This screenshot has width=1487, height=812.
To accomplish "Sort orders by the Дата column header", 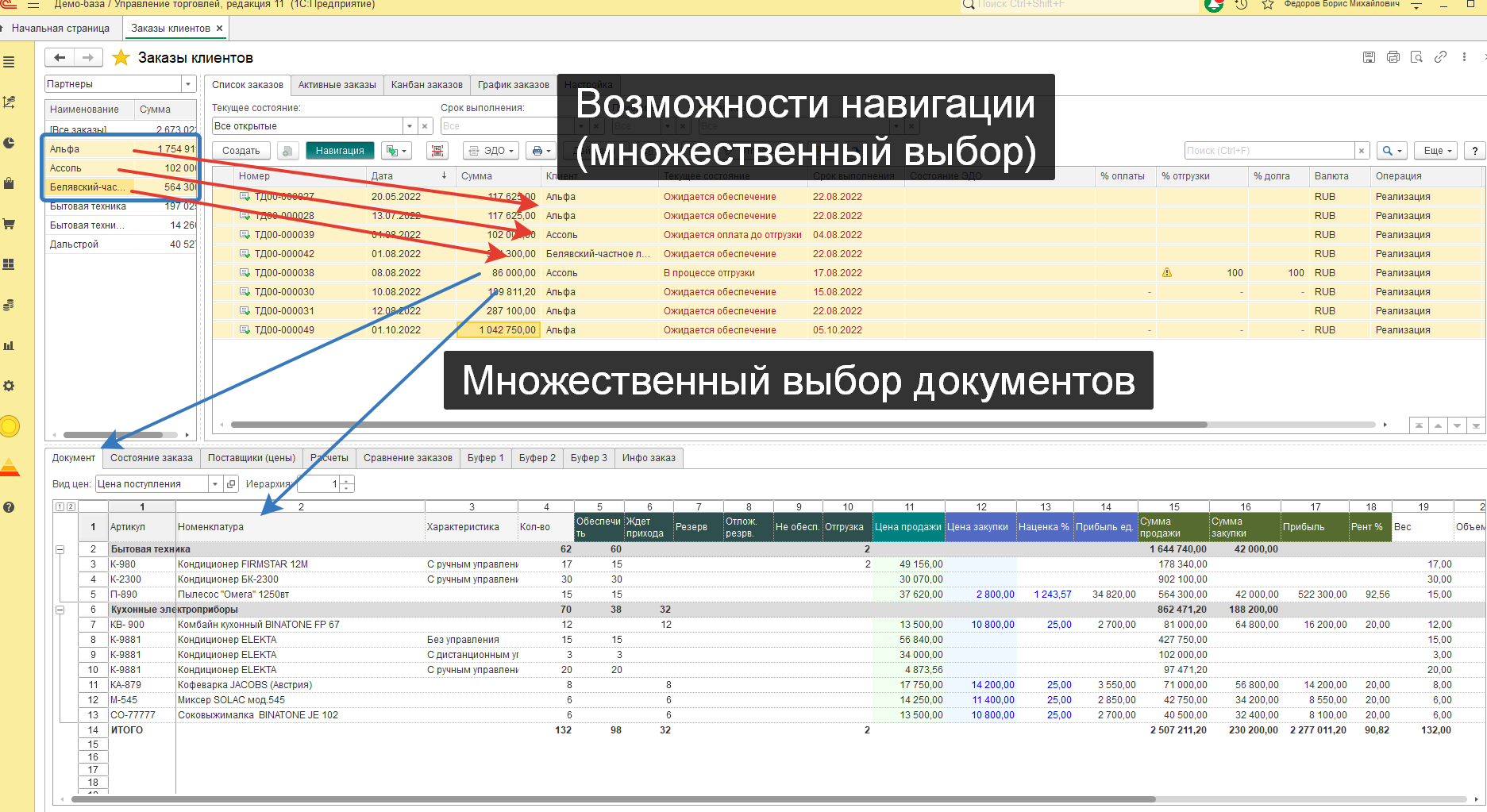I will [410, 176].
